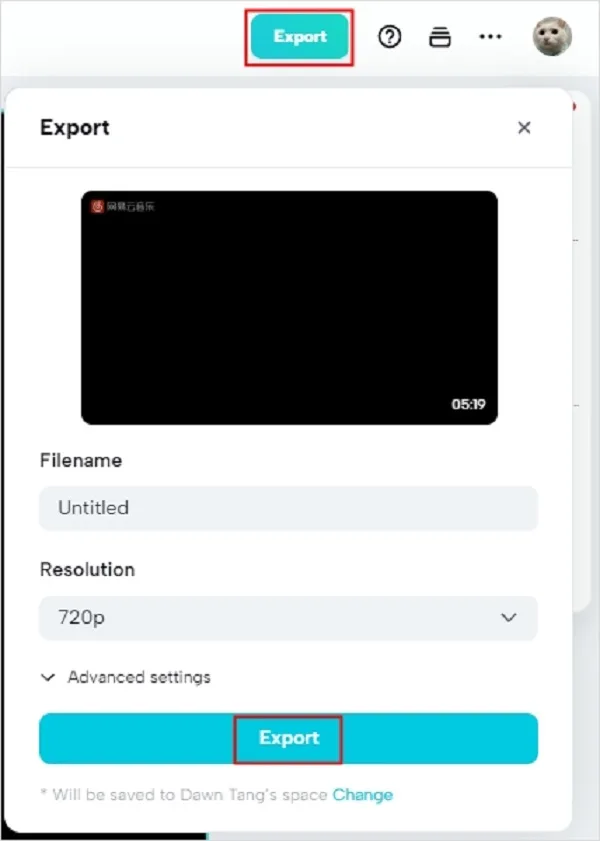Click the saved to Dawn Tang's space note
Image resolution: width=600 pixels, height=841 pixels.
[x=184, y=795]
